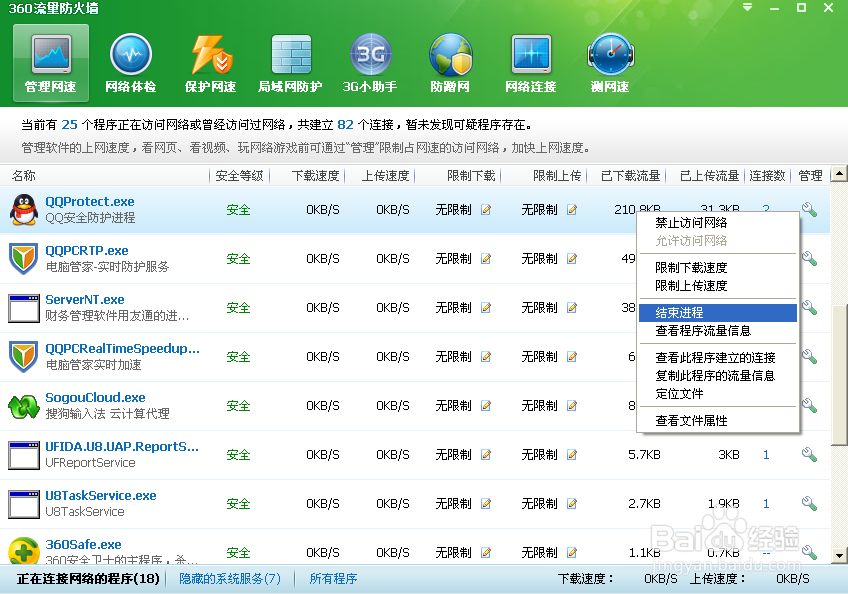The image size is (848, 594).
Task: Select 查看此程序建立的连接 menu entry
Action: [x=716, y=358]
